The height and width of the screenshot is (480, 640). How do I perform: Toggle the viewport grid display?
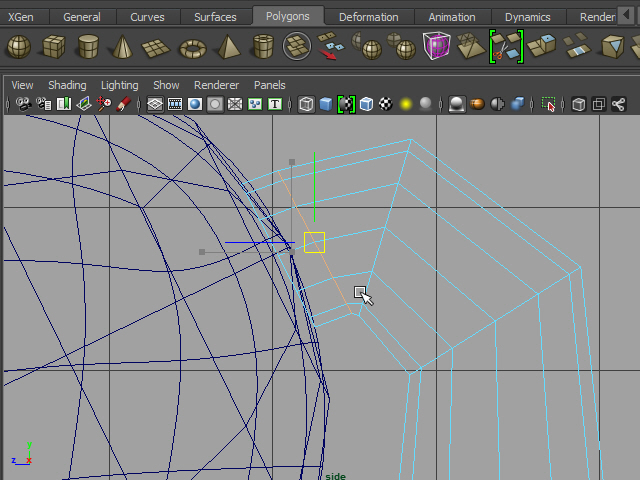[155, 104]
